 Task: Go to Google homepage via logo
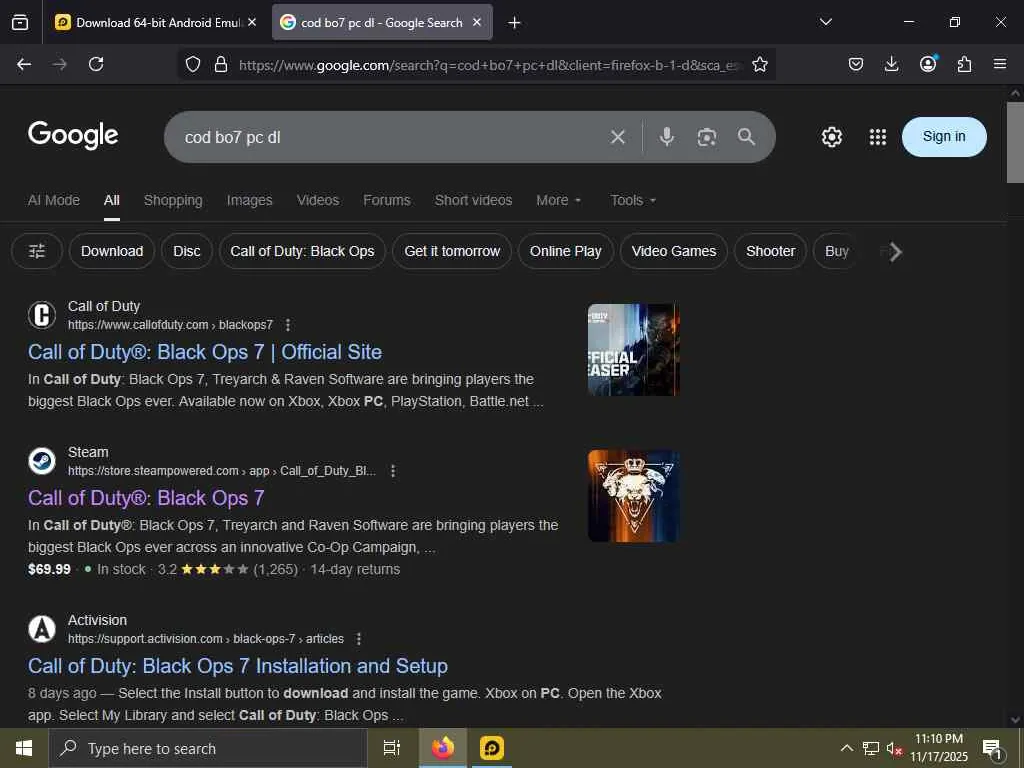(x=73, y=135)
